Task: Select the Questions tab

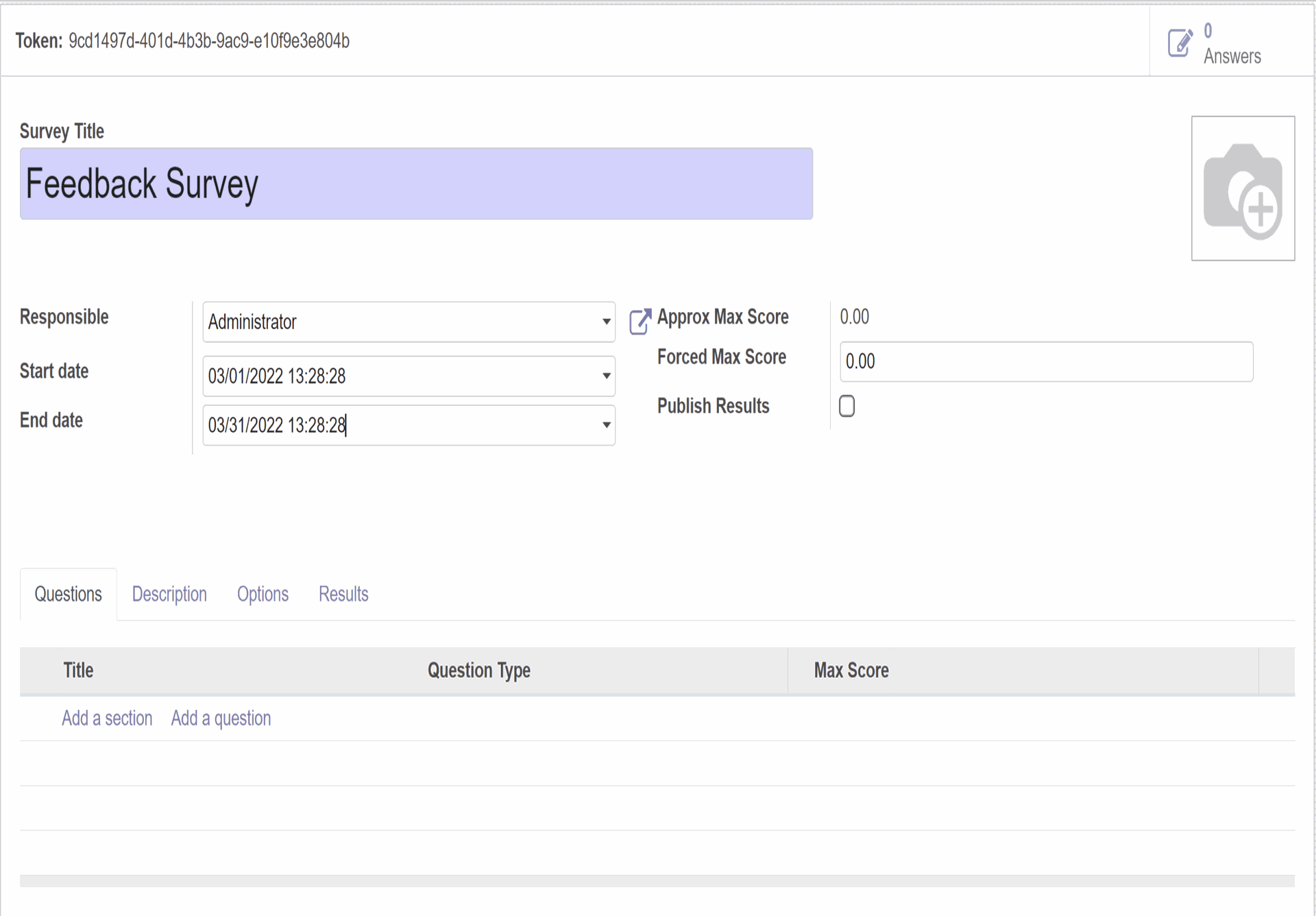Action: click(68, 594)
